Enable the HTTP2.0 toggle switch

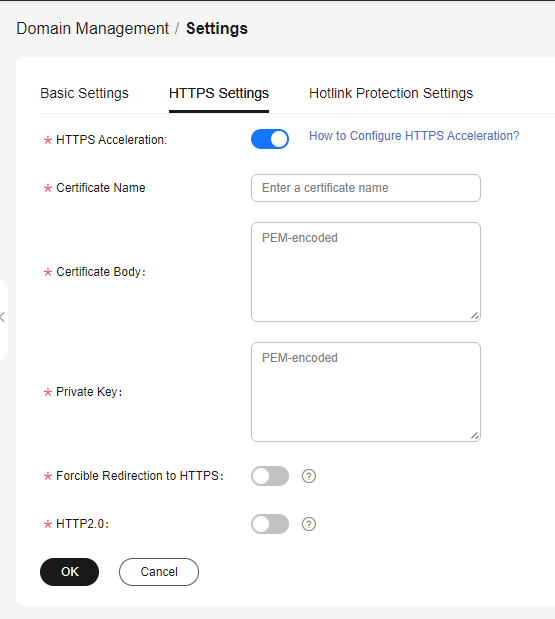(270, 524)
